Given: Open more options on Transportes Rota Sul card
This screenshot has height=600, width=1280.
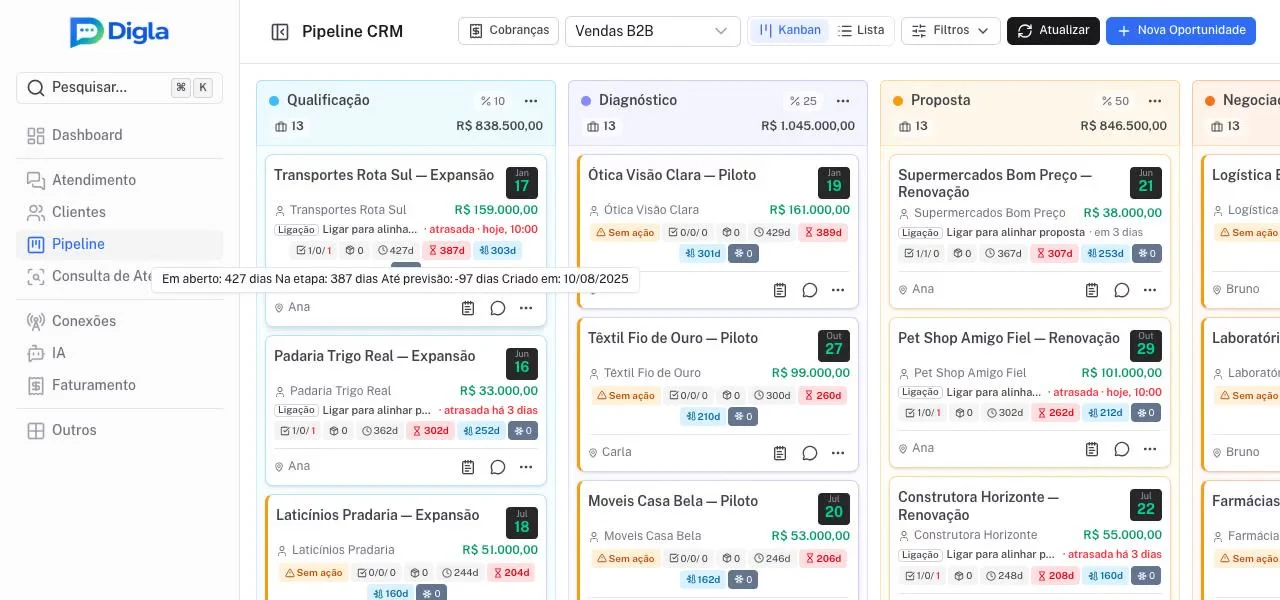Looking at the screenshot, I should [526, 308].
